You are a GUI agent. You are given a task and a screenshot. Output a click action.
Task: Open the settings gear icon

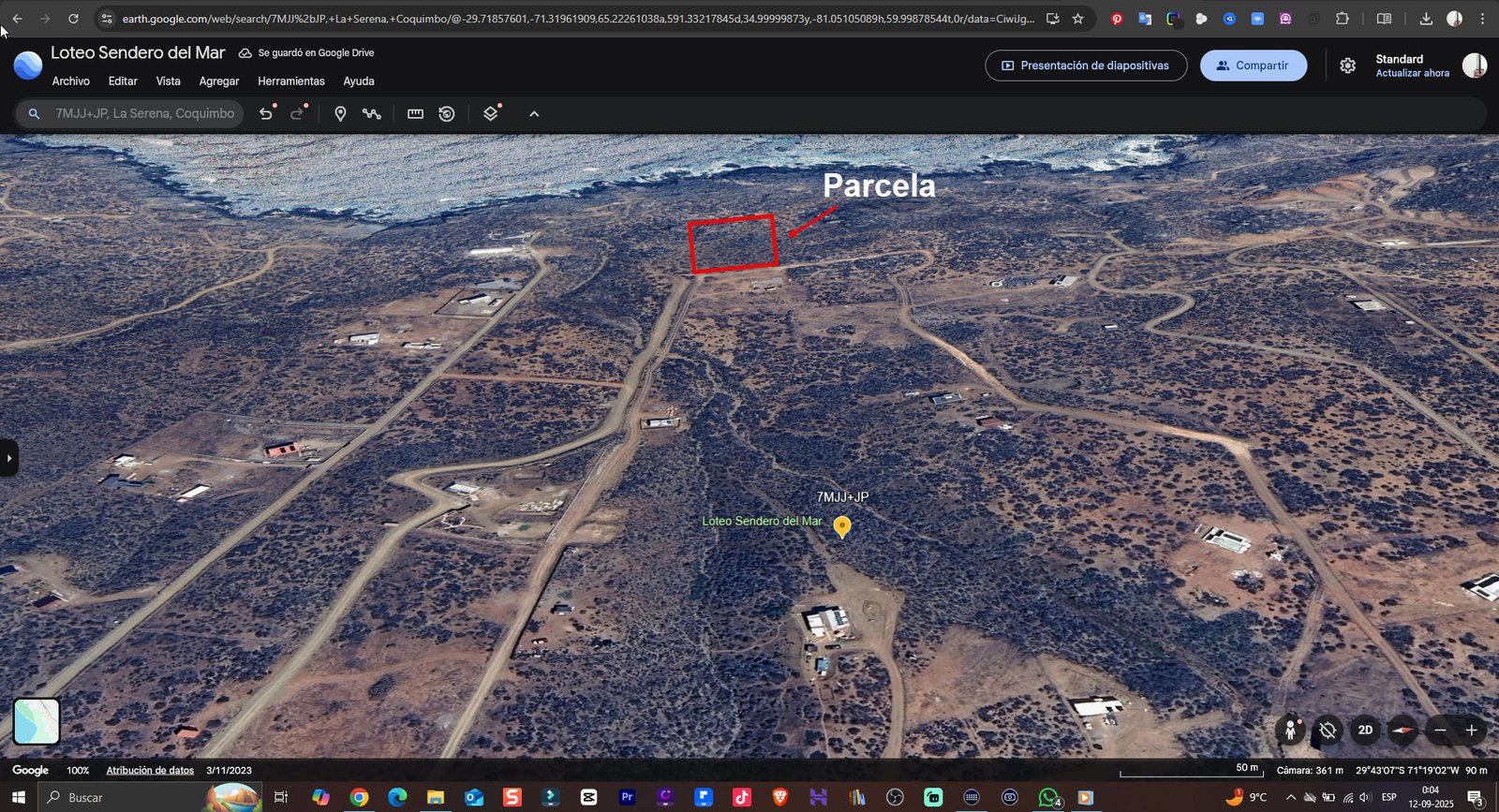[x=1347, y=66]
